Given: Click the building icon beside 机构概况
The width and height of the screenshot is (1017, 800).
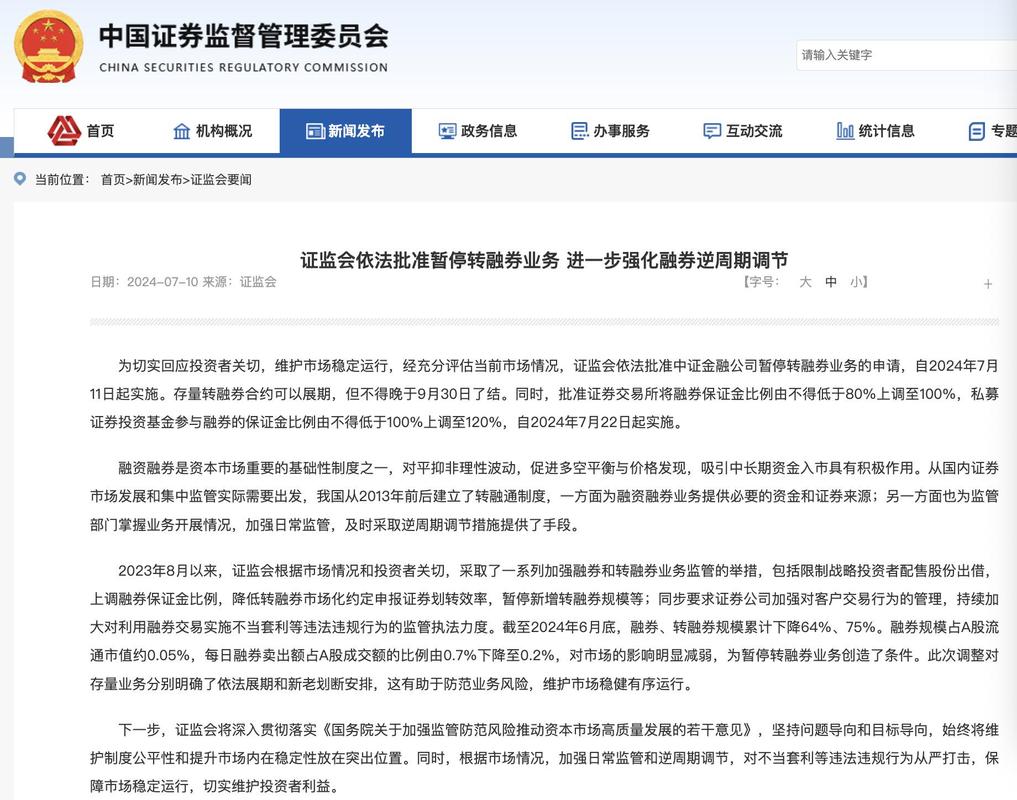Looking at the screenshot, I should (181, 130).
